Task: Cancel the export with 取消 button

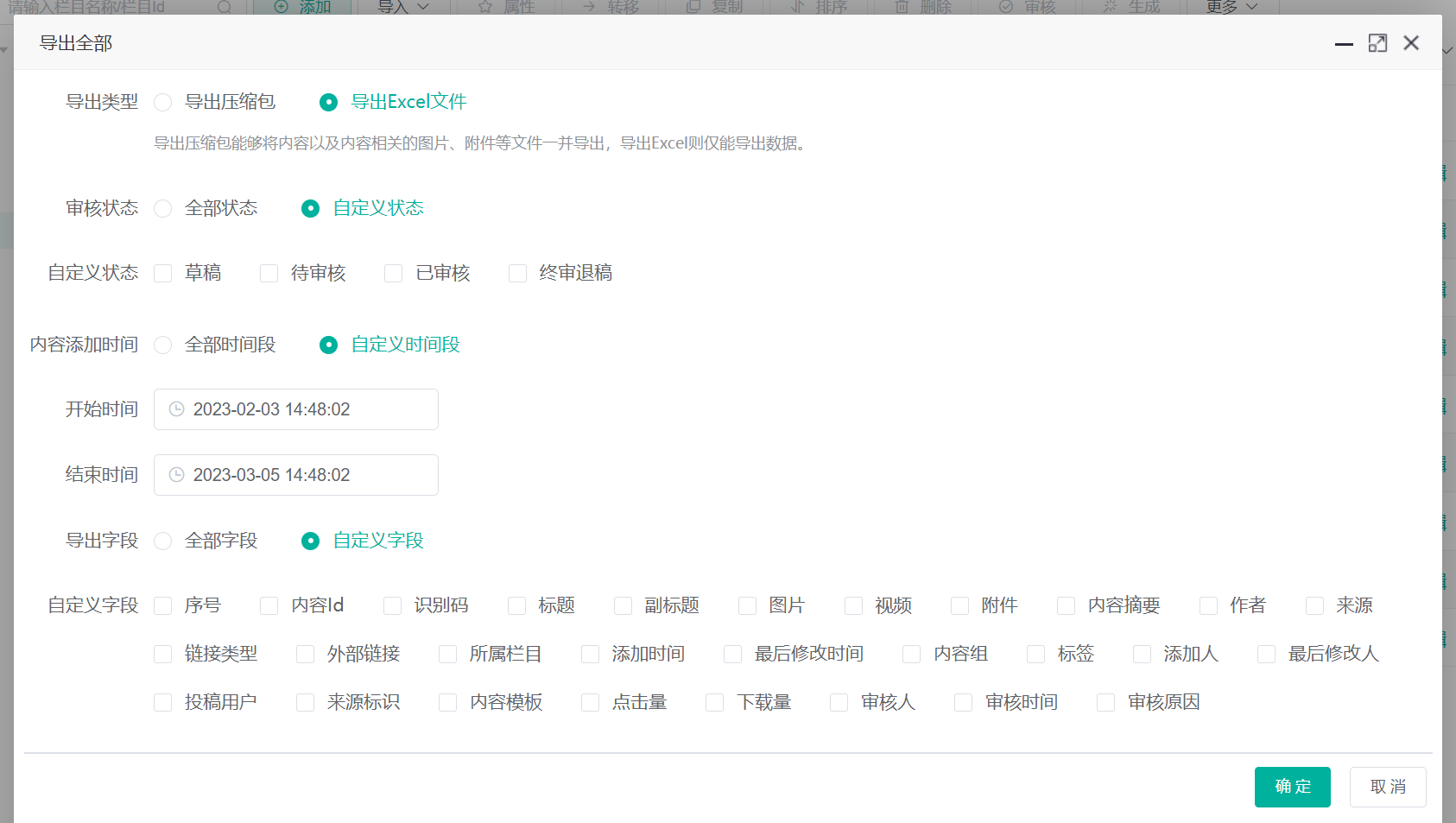Action: coord(1388,787)
